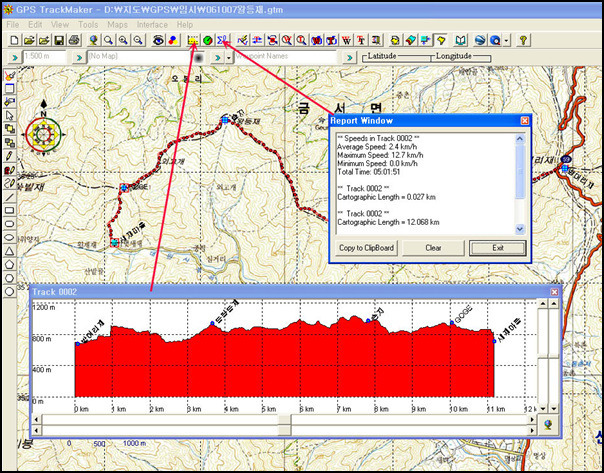604x473 pixels.
Task: Open the Edit menu
Action: coord(35,25)
